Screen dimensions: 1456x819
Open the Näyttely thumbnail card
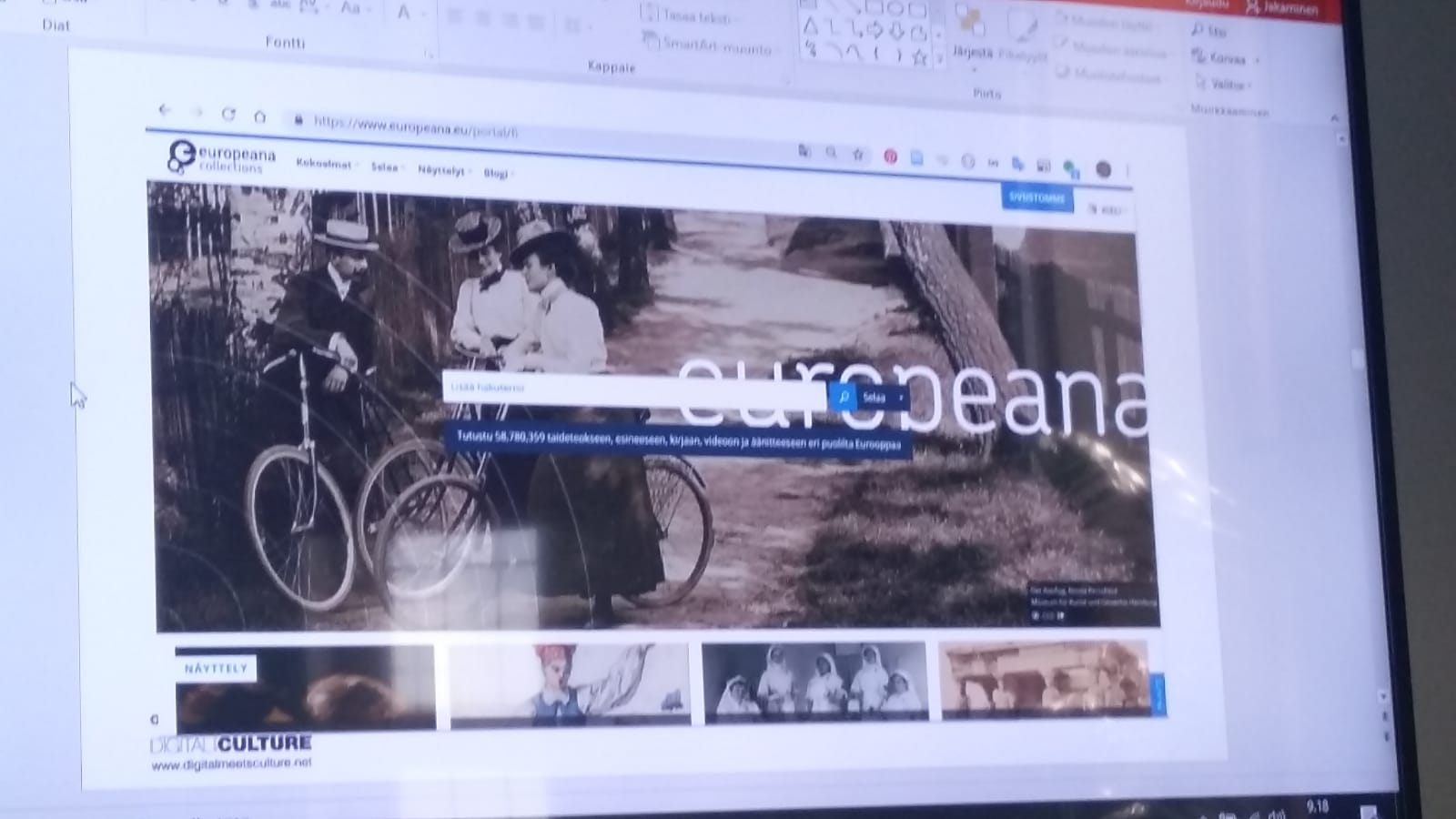pos(305,687)
